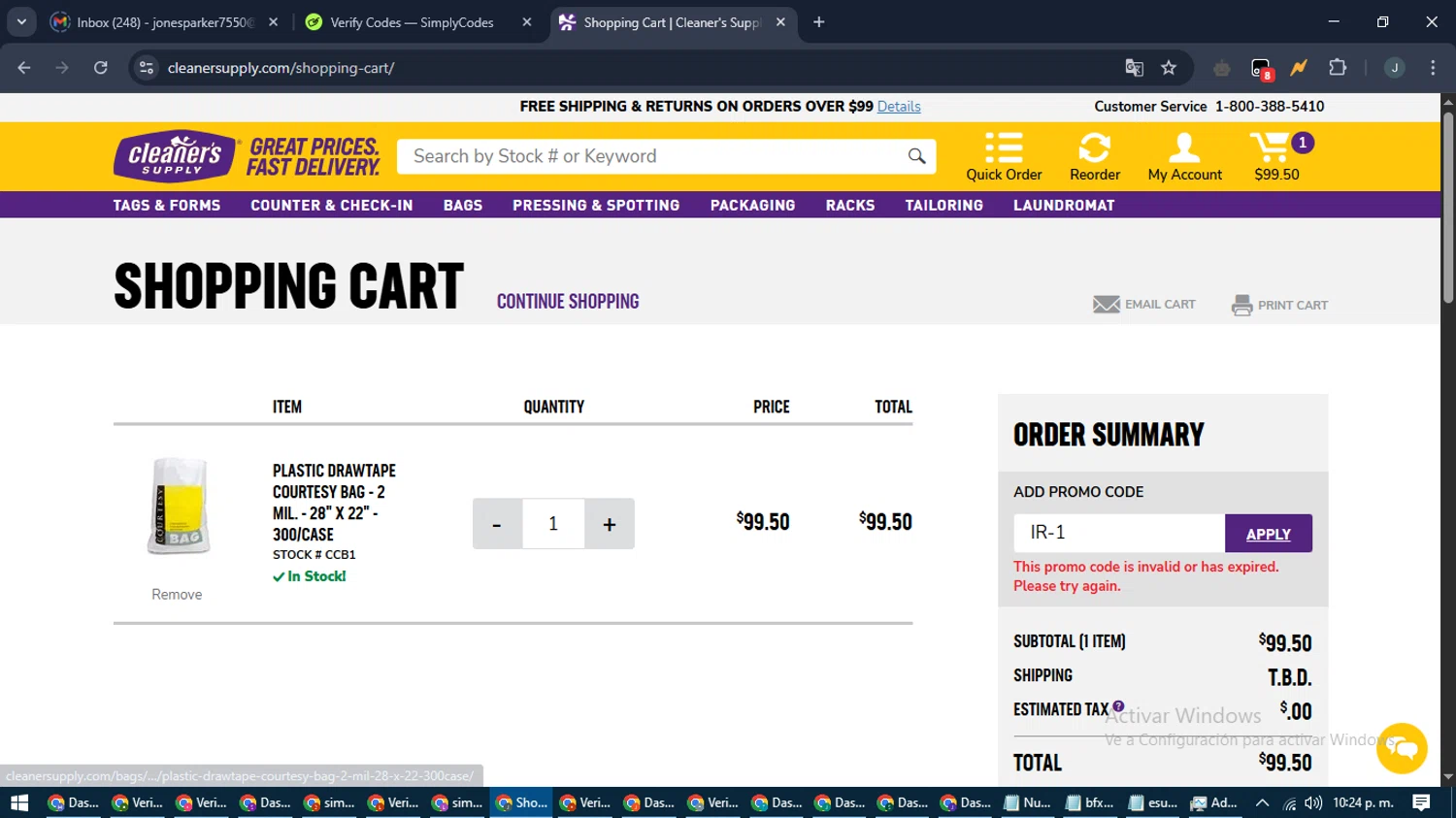
Task: Bookmark this page with star icon
Action: 1169,68
